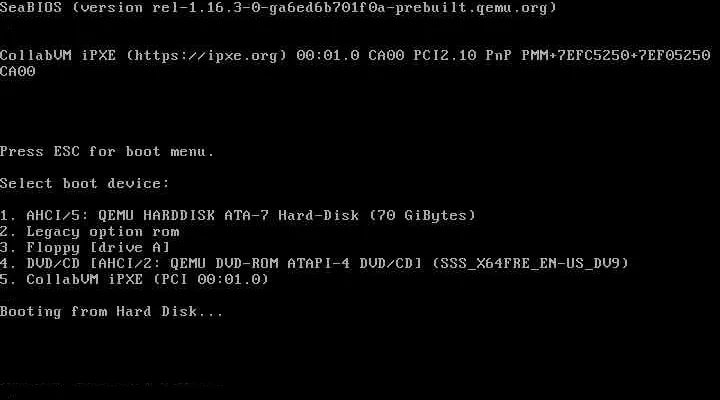Viewport: 720px width, 400px height.
Task: Click the PMM+7EFC5250+7EF05250 address text
Action: [x=616, y=56]
